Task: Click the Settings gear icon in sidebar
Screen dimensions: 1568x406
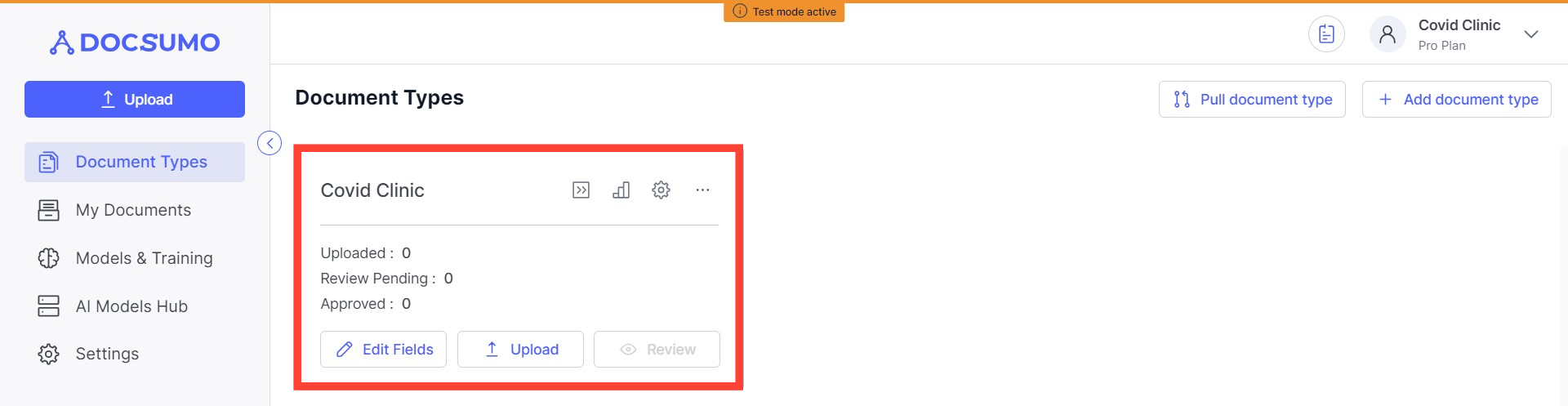Action: click(x=48, y=354)
